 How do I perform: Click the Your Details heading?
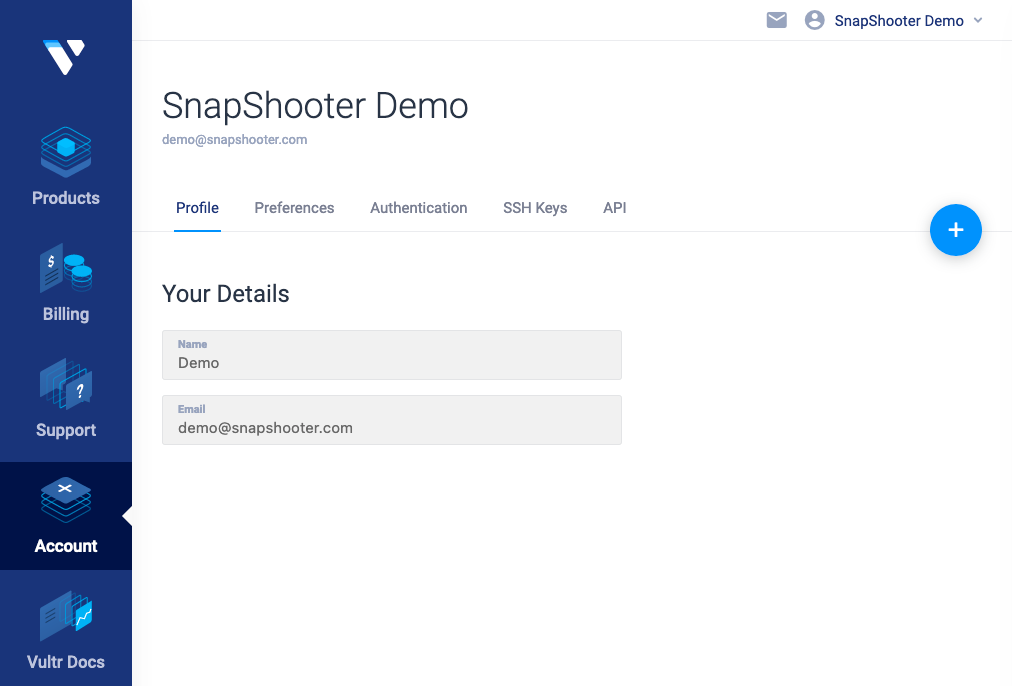[x=225, y=294]
